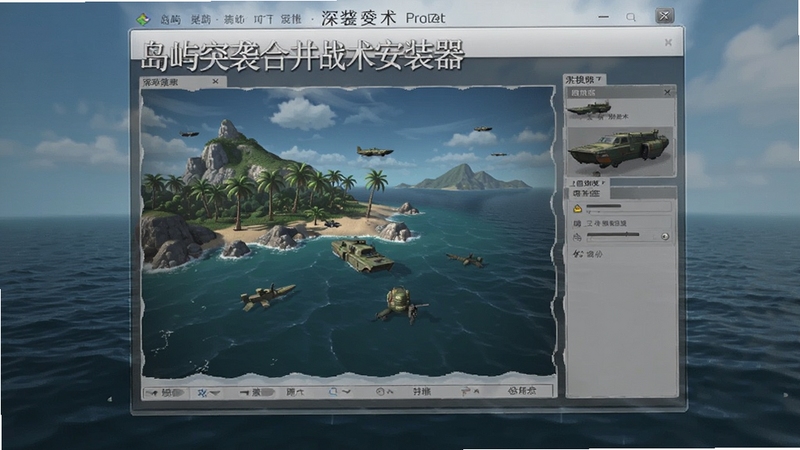The image size is (800, 450).
Task: Select the large flying aircraft above palms
Action: [x=374, y=152]
